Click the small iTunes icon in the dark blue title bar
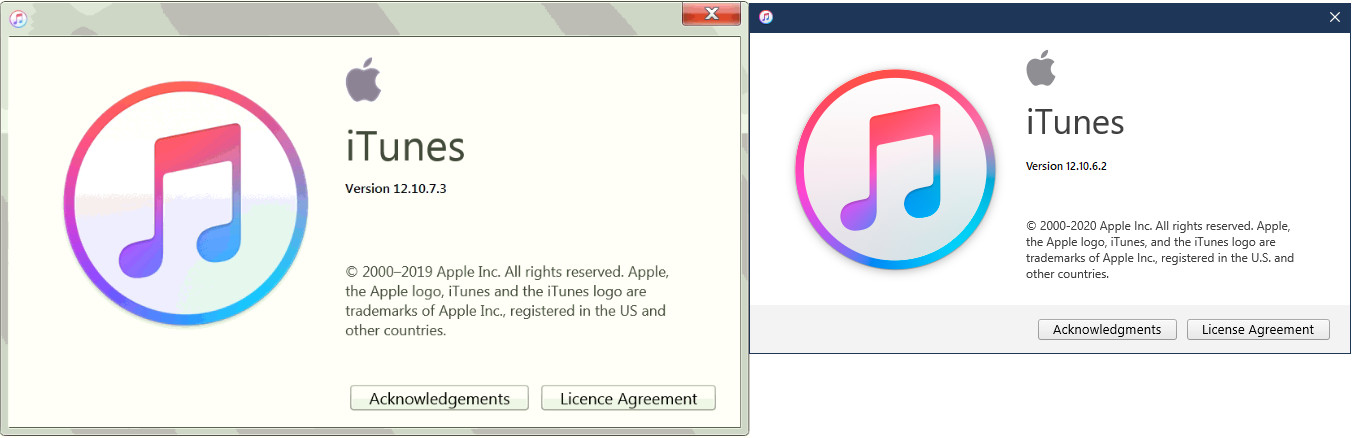 [766, 17]
